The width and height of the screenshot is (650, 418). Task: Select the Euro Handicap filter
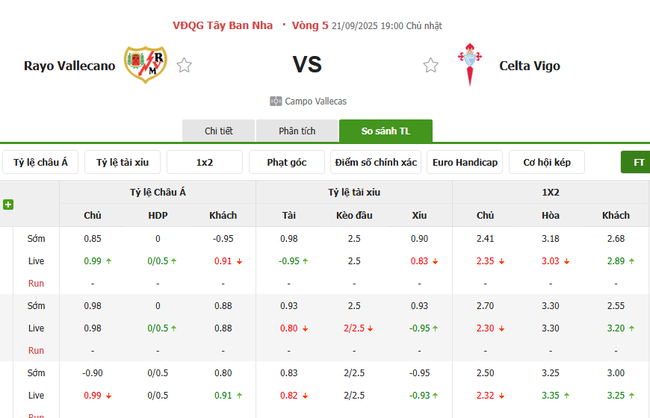click(465, 162)
